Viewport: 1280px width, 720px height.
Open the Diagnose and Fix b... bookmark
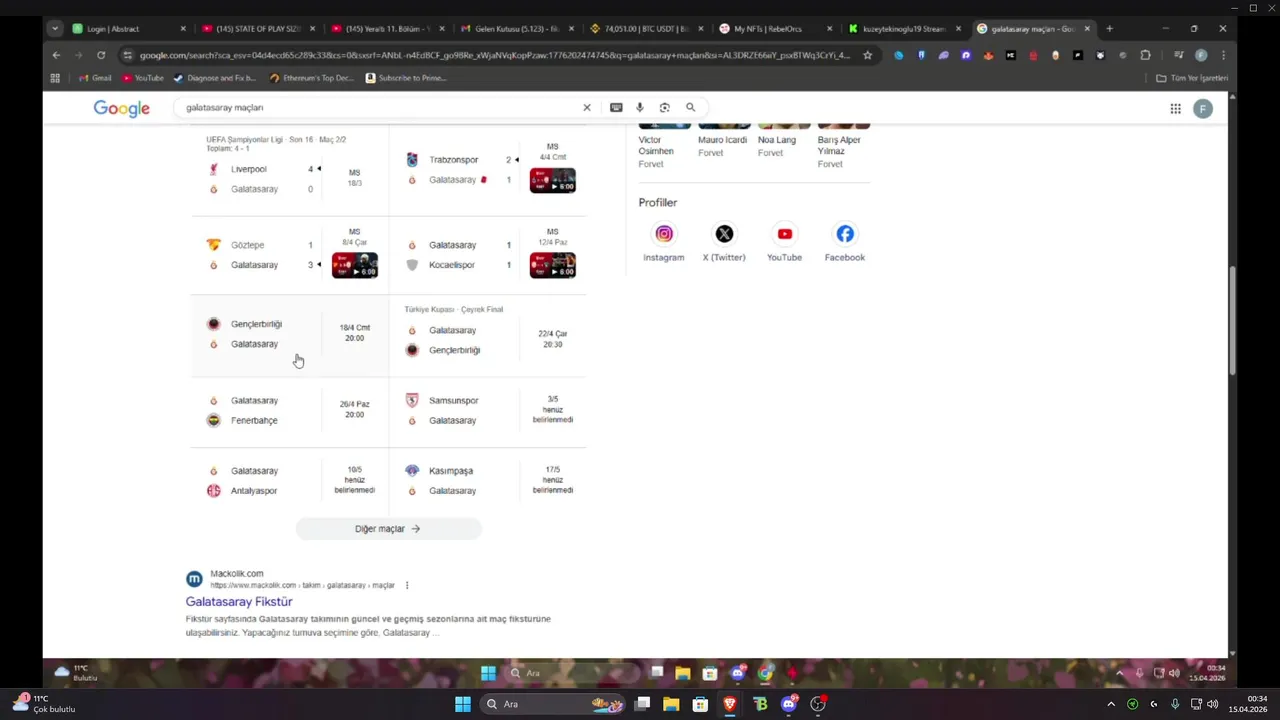point(214,78)
